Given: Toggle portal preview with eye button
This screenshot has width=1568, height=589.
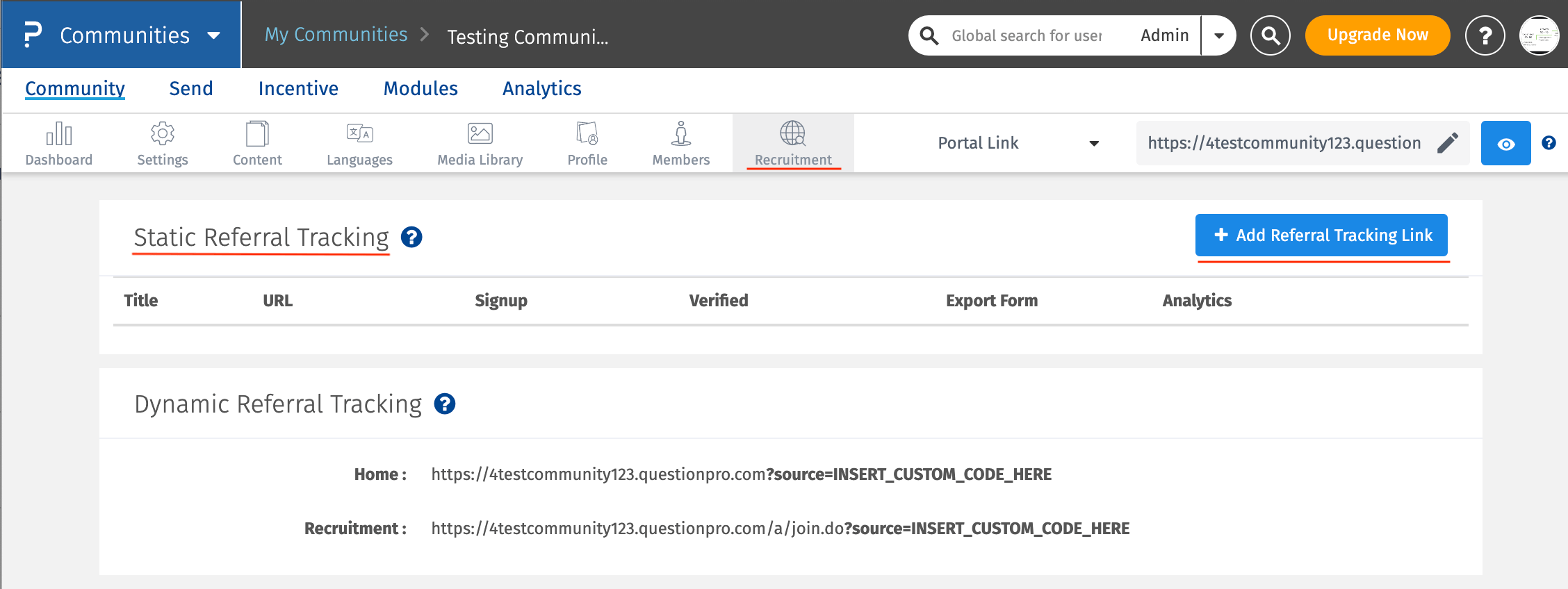Looking at the screenshot, I should [1505, 144].
